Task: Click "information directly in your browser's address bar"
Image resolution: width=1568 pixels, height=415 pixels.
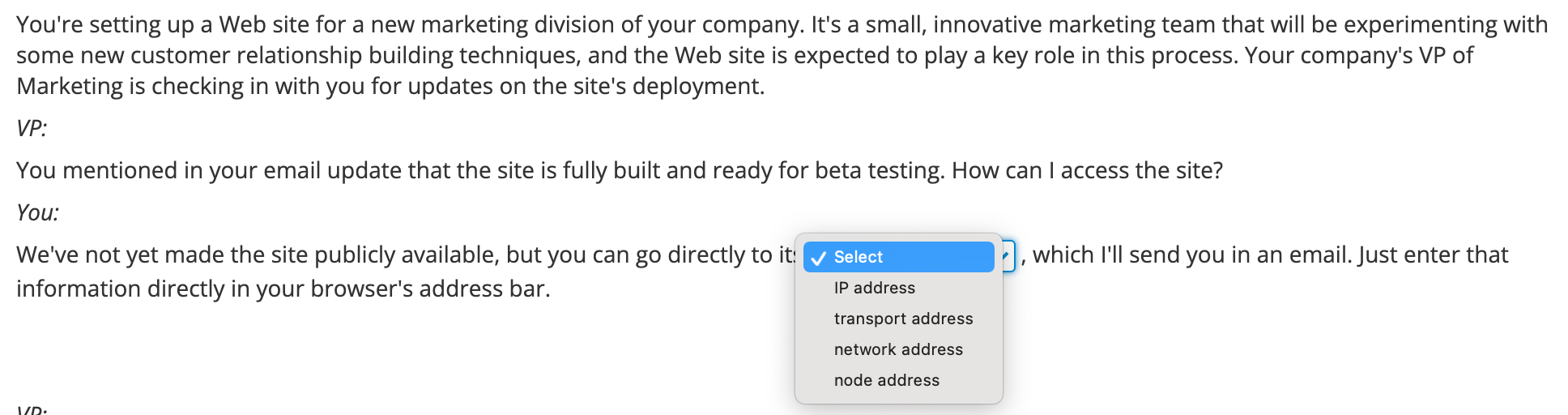Action: pyautogui.click(x=283, y=289)
